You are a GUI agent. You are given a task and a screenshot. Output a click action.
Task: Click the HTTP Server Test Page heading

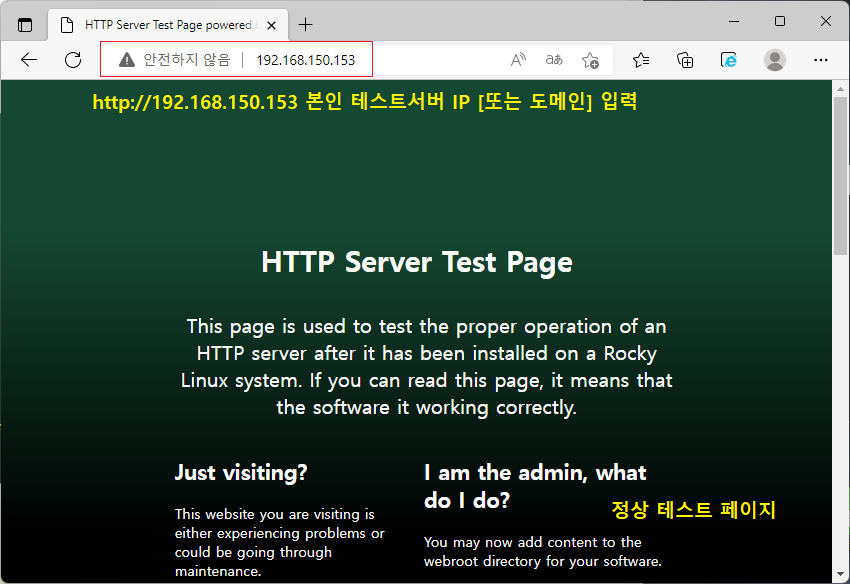(x=417, y=262)
